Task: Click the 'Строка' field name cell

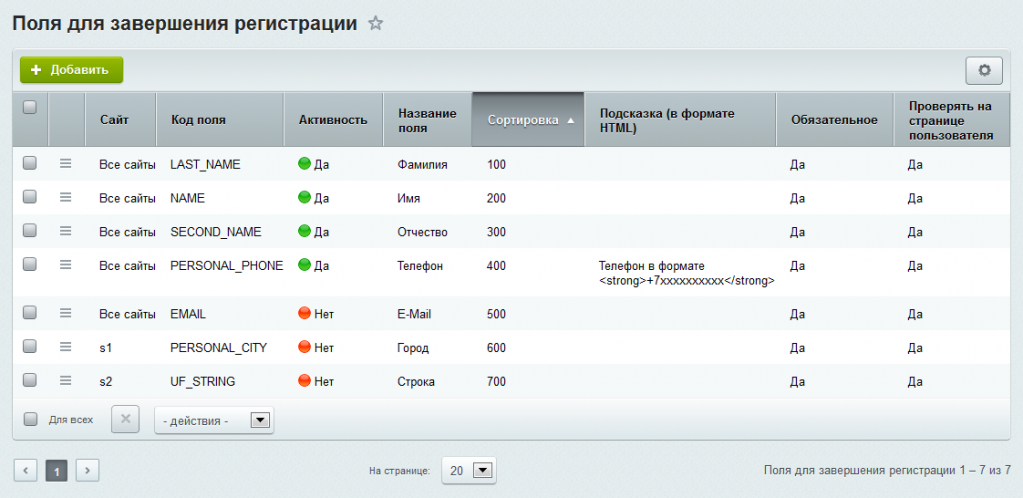Action: pyautogui.click(x=416, y=381)
